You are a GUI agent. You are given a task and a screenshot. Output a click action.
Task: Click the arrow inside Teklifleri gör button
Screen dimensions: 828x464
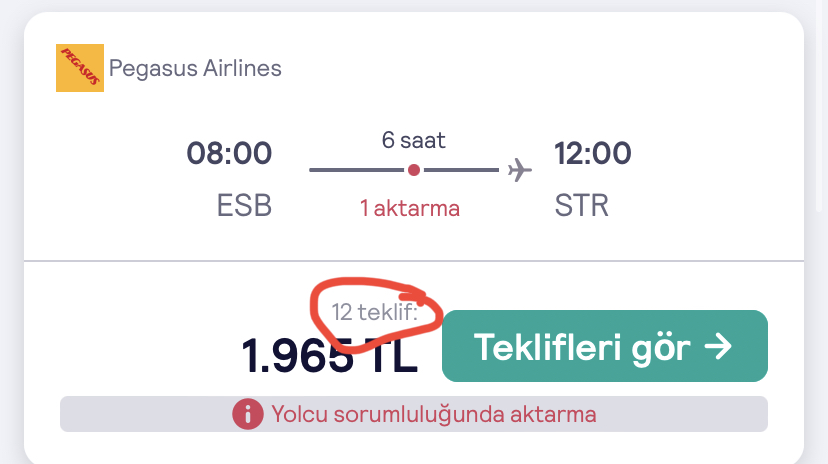pyautogui.click(x=719, y=347)
